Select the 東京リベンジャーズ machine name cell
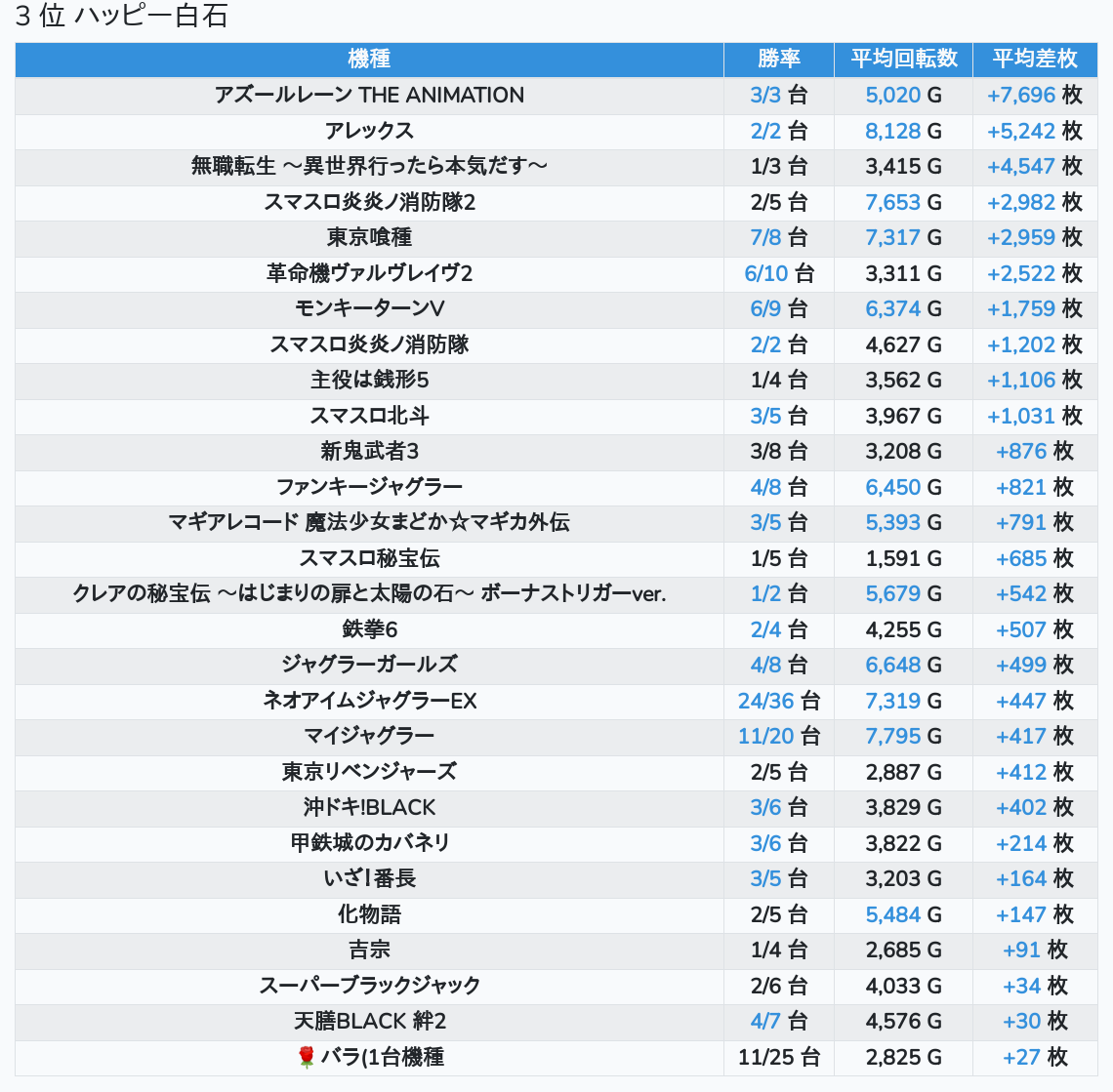The height and width of the screenshot is (1092, 1113). 369,772
